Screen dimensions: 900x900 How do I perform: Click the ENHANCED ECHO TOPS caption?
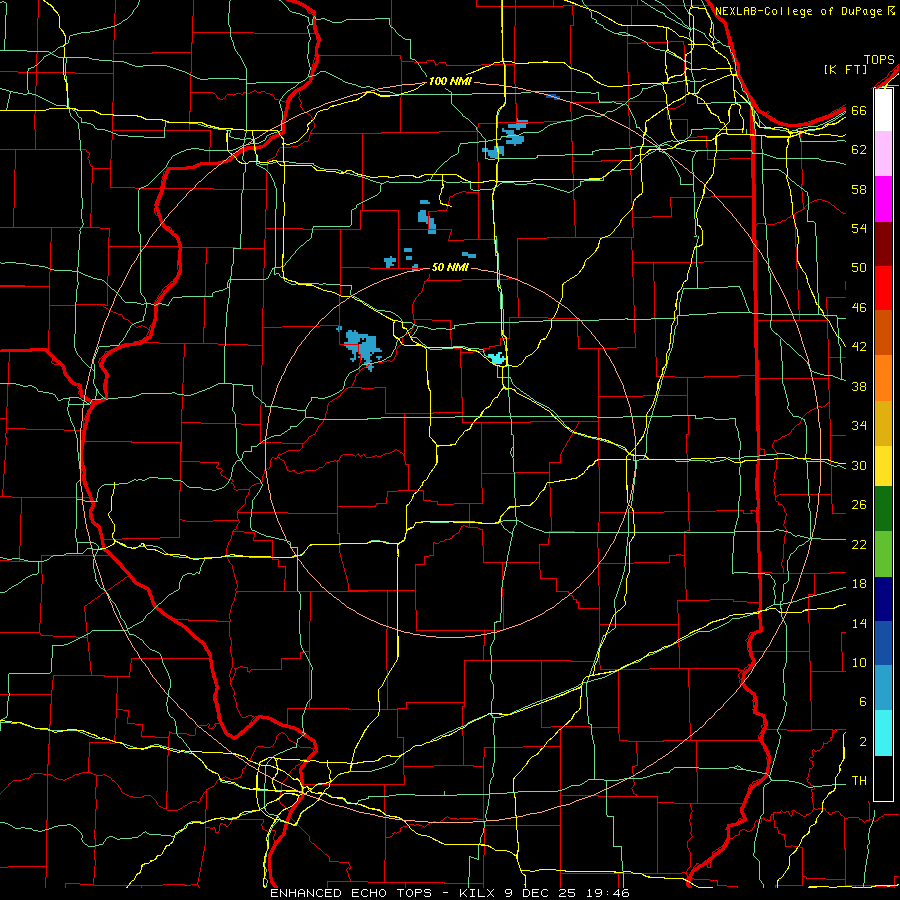351,893
